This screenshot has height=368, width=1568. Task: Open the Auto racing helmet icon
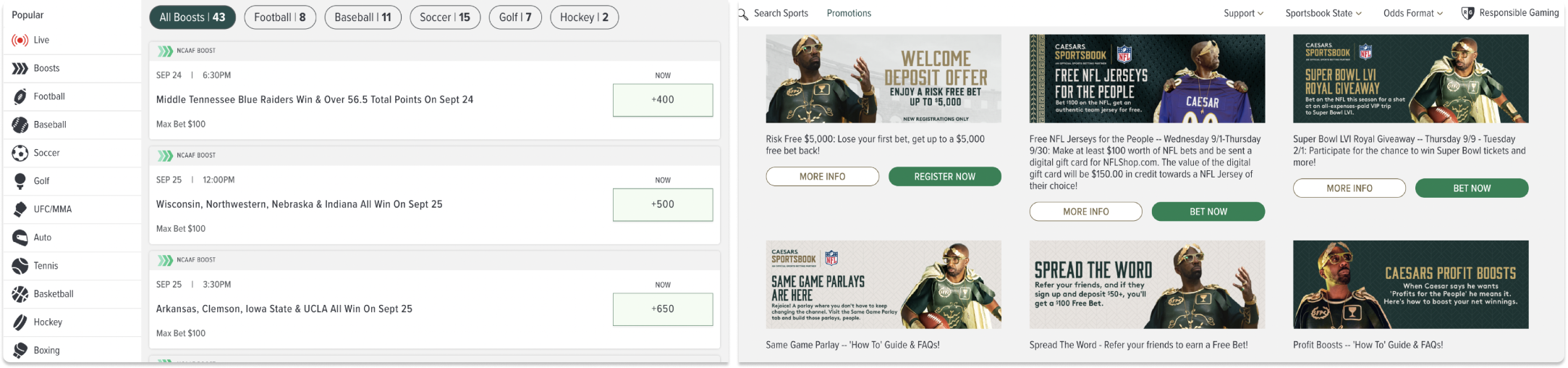pos(20,238)
